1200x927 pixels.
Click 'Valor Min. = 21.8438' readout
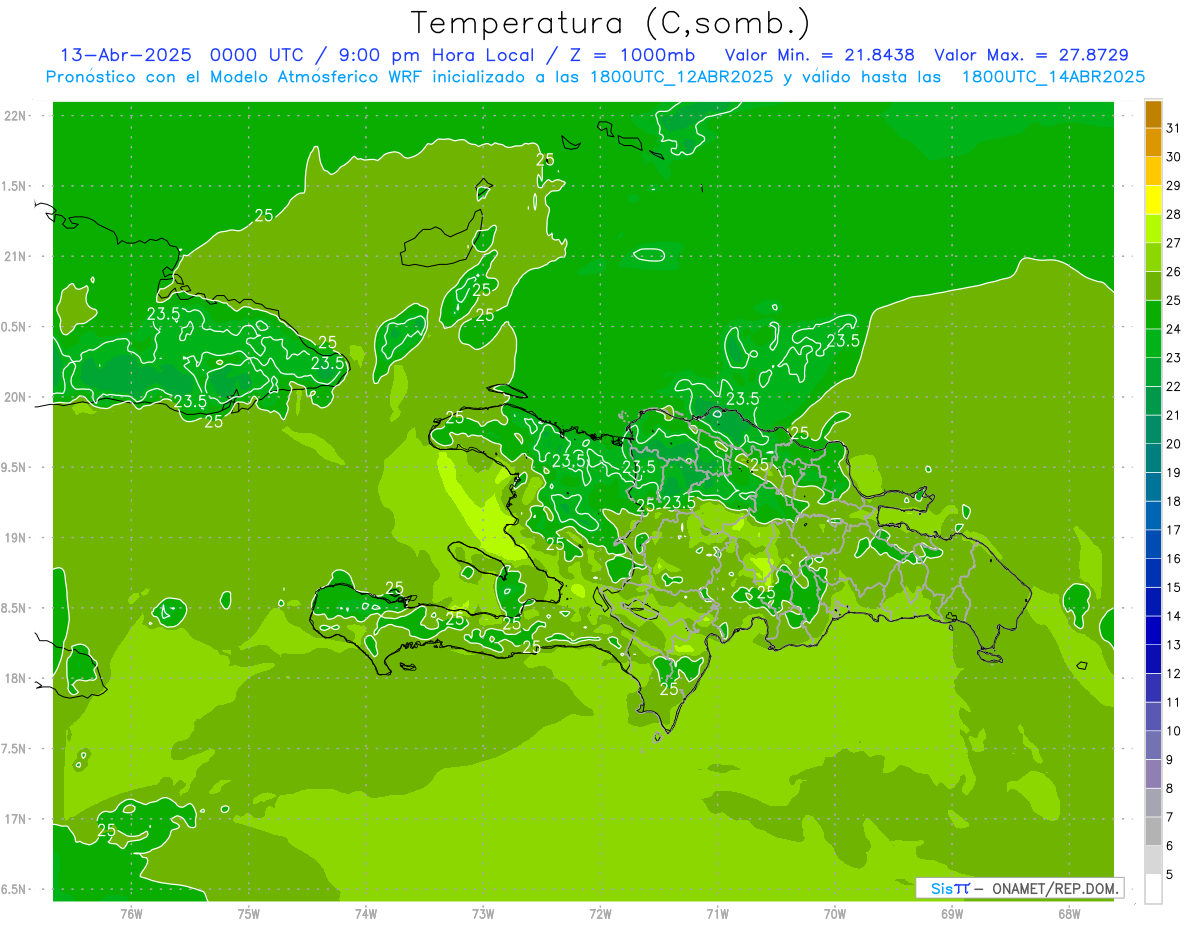point(819,55)
